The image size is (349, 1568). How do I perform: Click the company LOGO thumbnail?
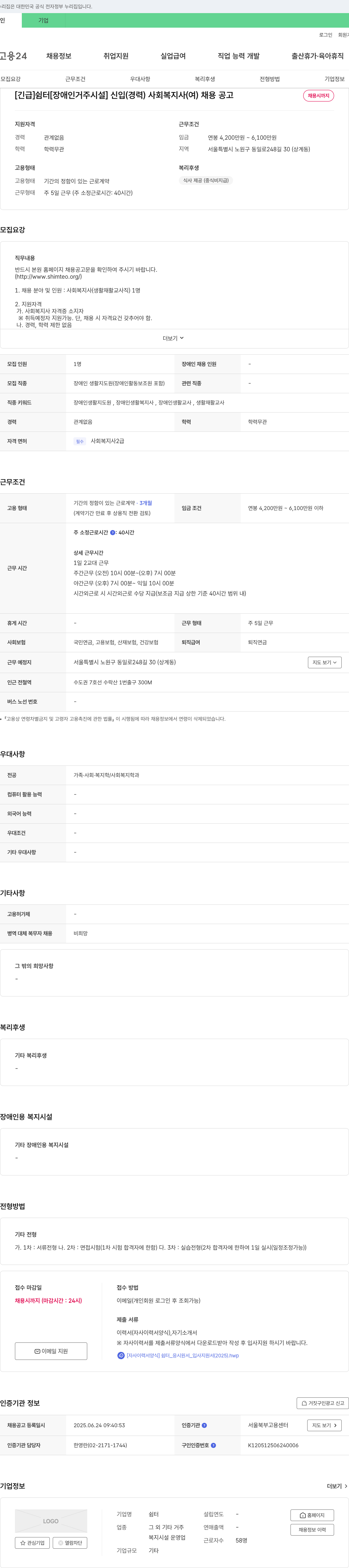click(x=51, y=1521)
